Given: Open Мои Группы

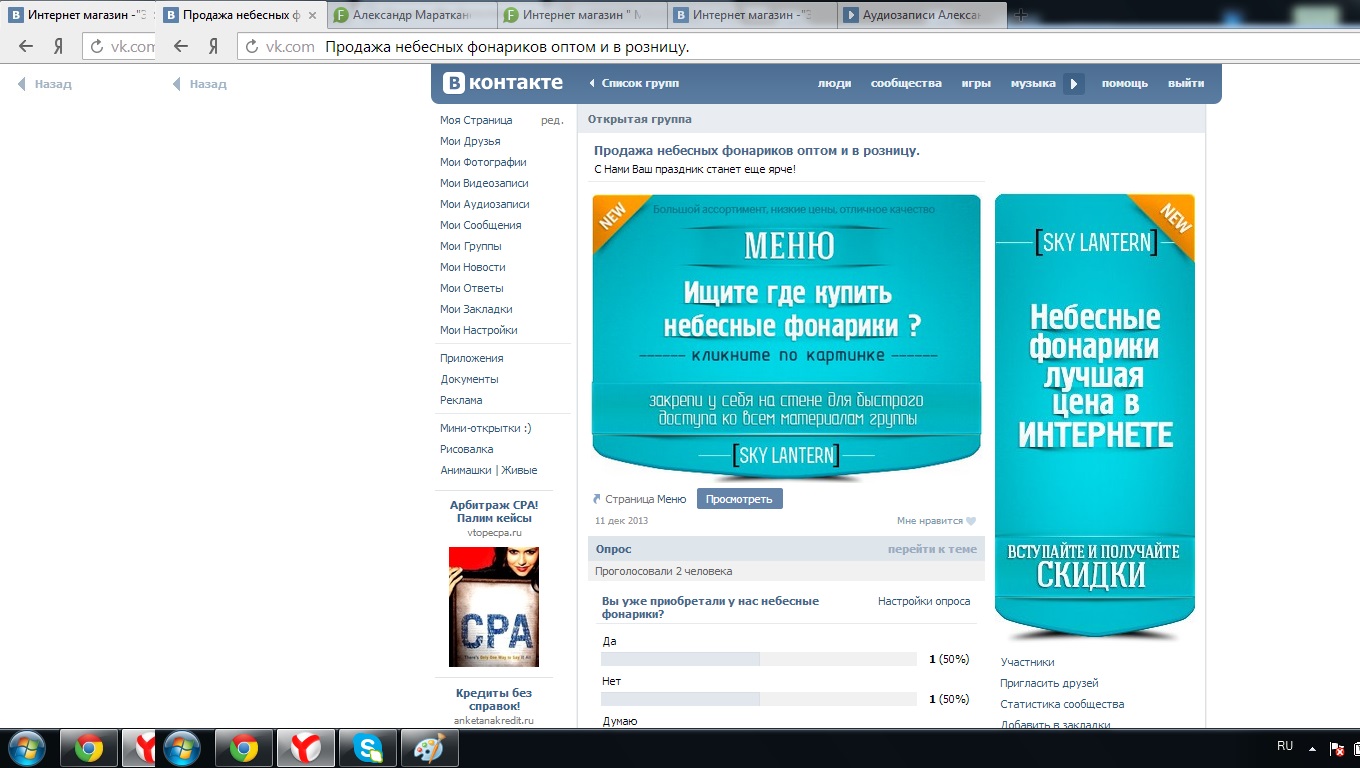Looking at the screenshot, I should (x=471, y=246).
